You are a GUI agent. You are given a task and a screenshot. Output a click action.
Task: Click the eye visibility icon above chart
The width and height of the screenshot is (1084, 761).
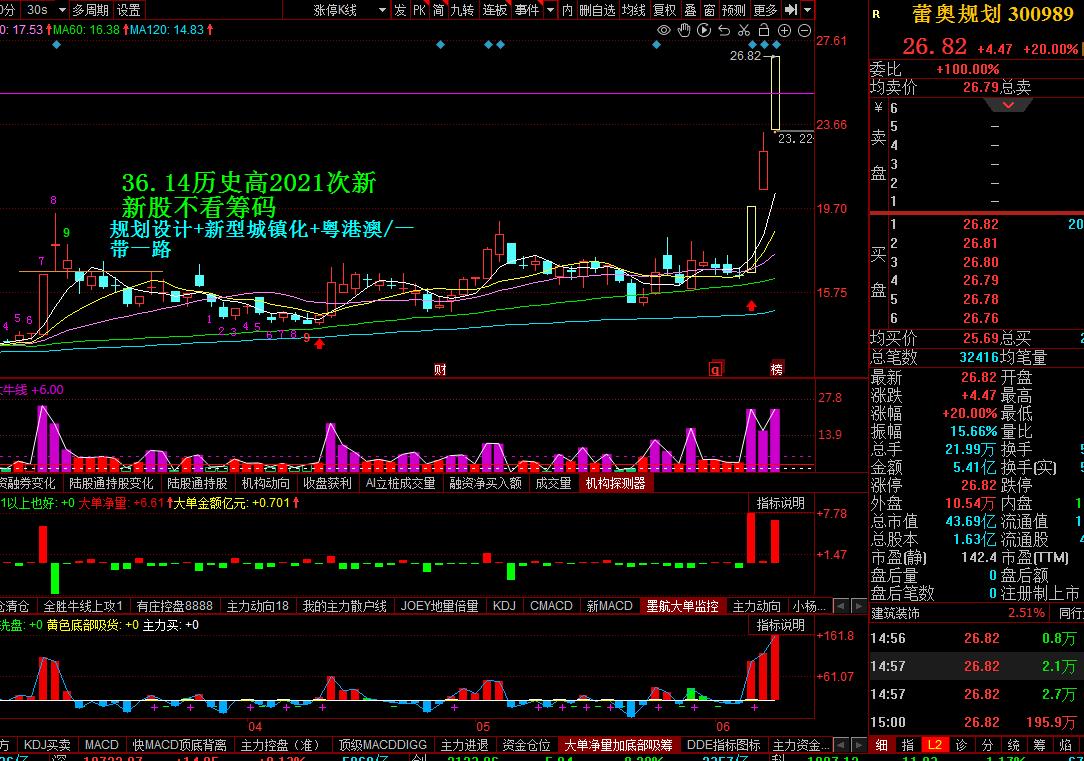tap(664, 30)
